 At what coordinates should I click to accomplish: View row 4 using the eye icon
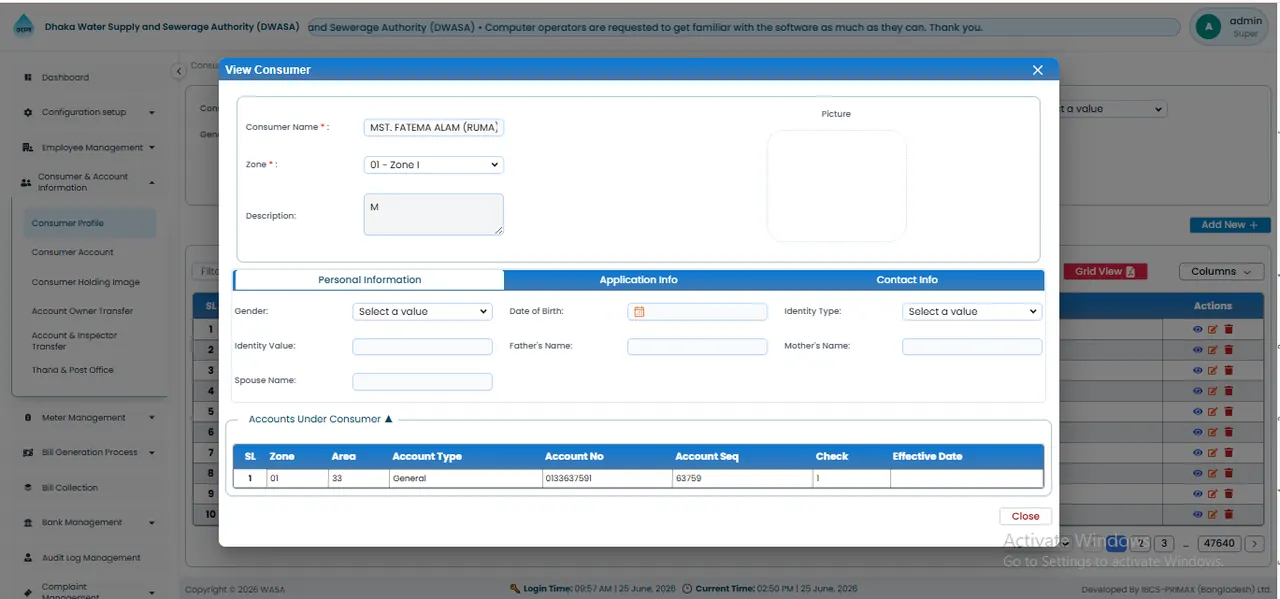pyautogui.click(x=1197, y=391)
